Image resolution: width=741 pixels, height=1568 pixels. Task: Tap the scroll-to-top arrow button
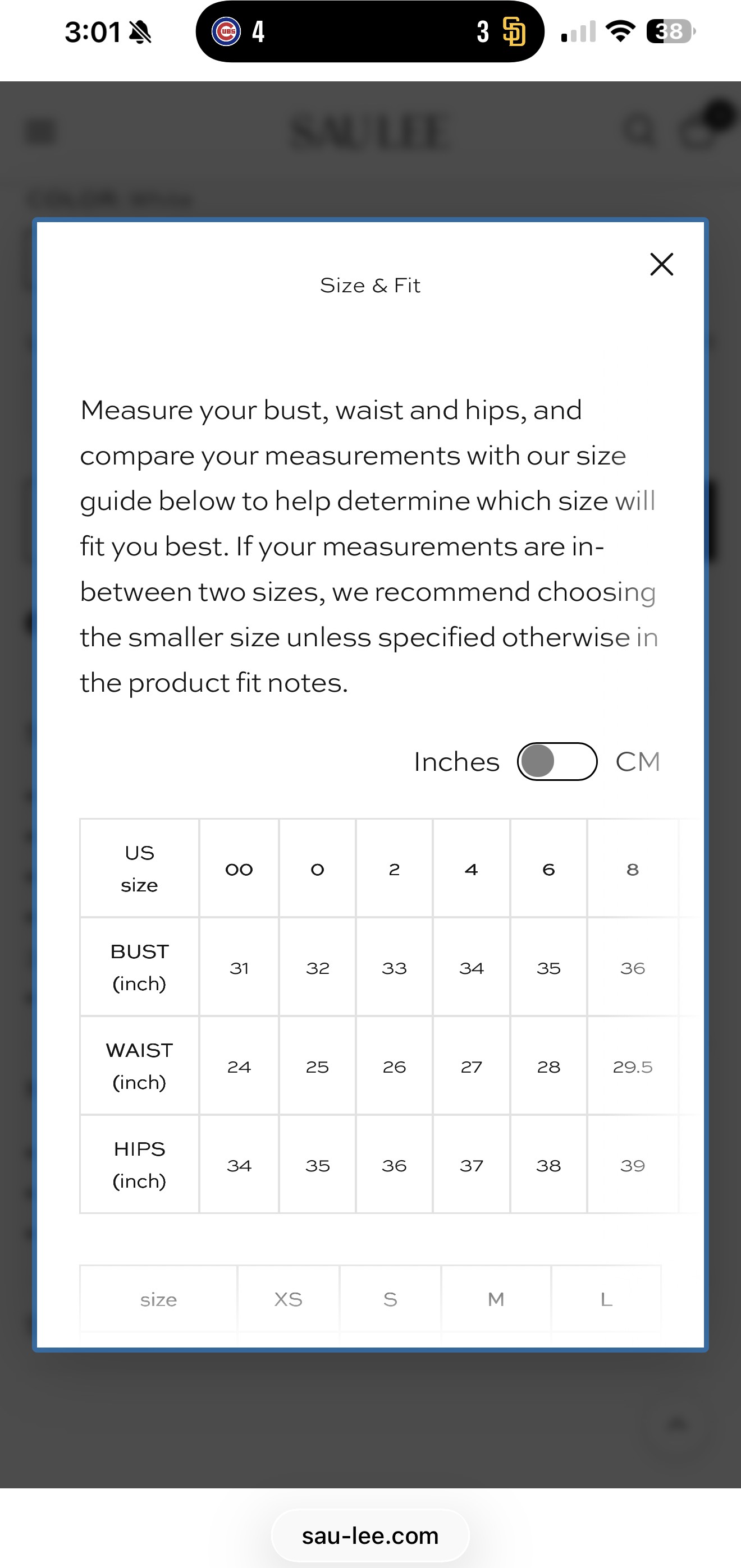(677, 1423)
